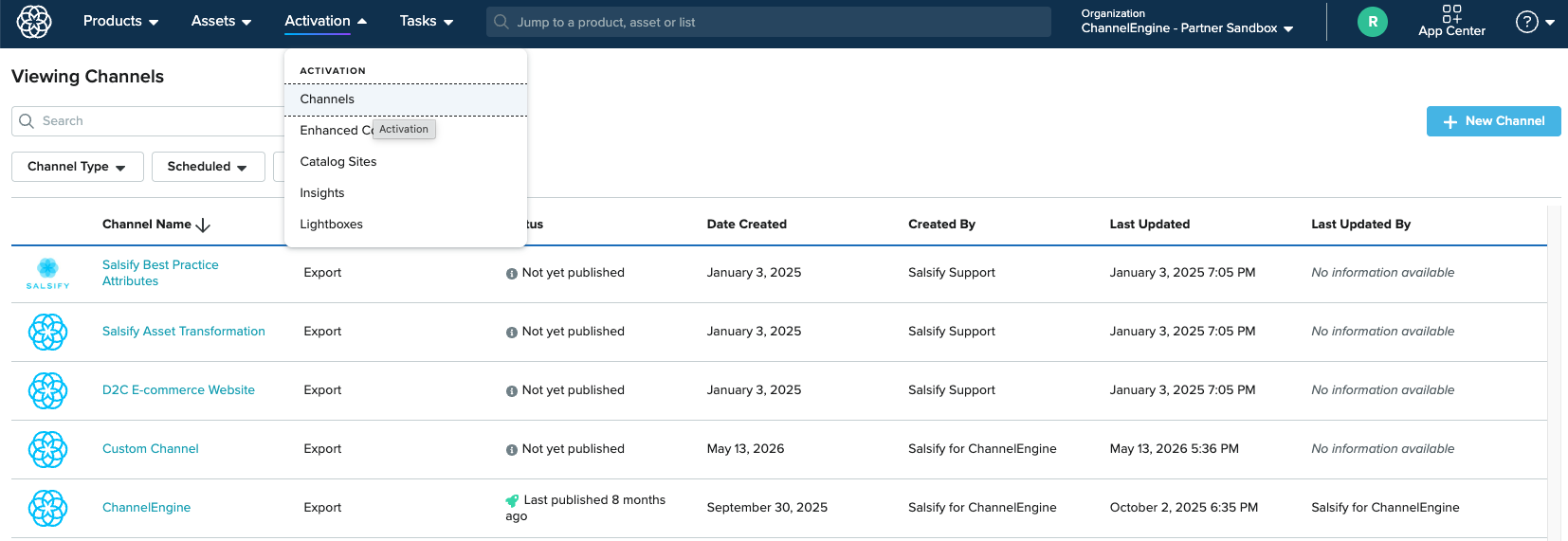
Task: Click the magnifier icon in the Jump to bar
Action: coord(501,22)
